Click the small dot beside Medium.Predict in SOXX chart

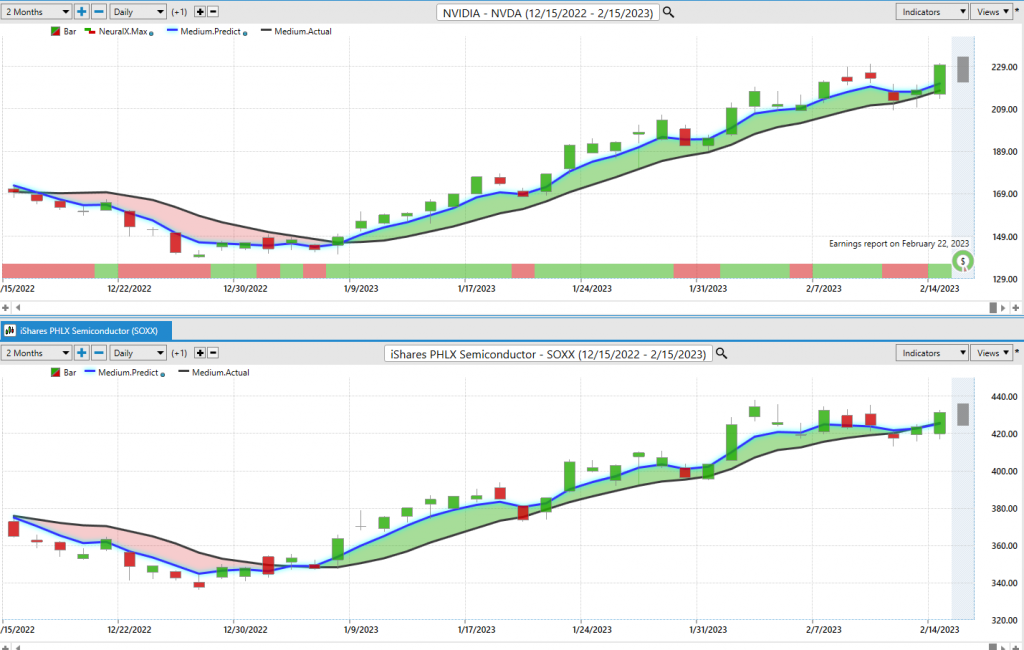(163, 374)
